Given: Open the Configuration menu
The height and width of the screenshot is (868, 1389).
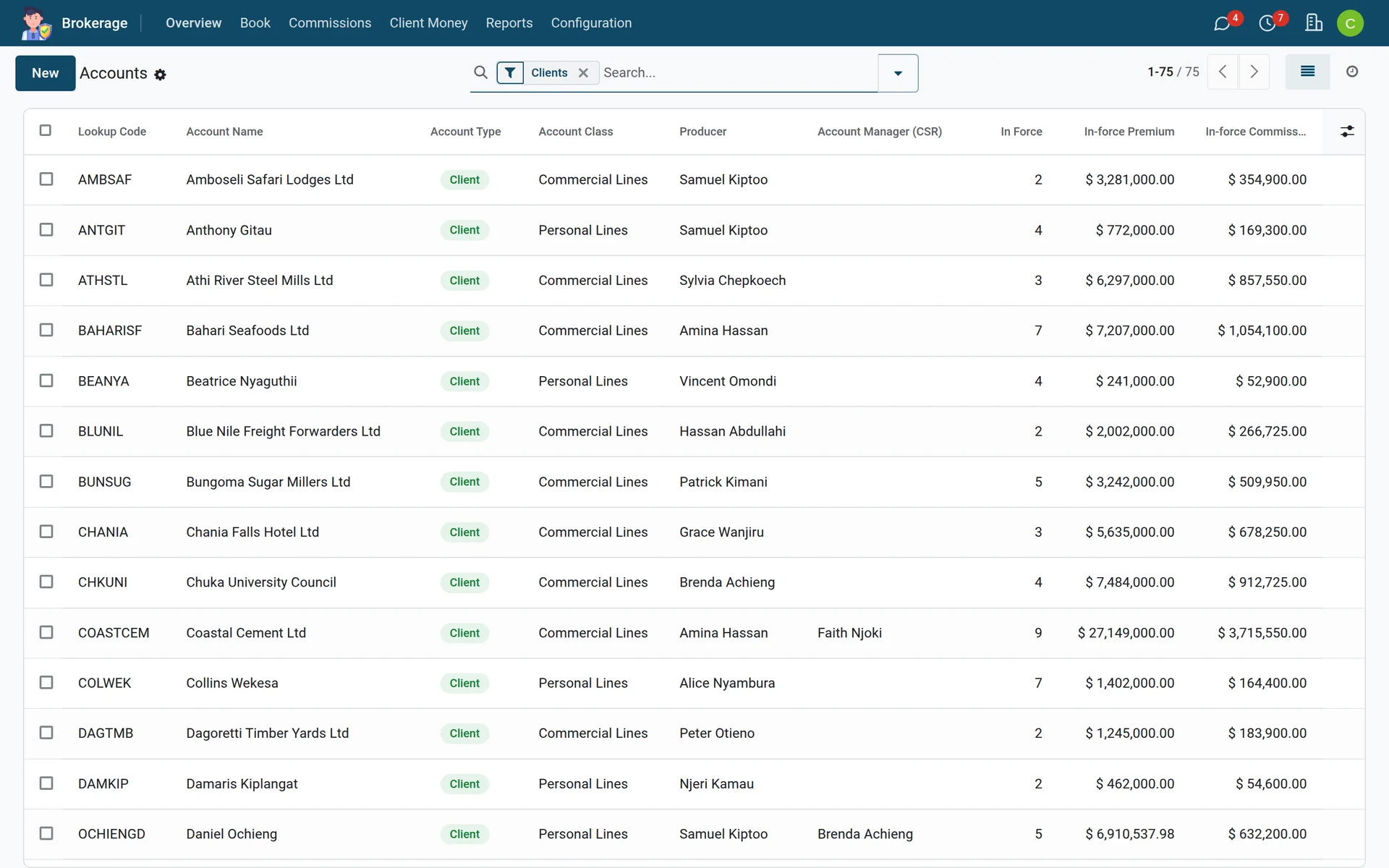Looking at the screenshot, I should [x=591, y=23].
